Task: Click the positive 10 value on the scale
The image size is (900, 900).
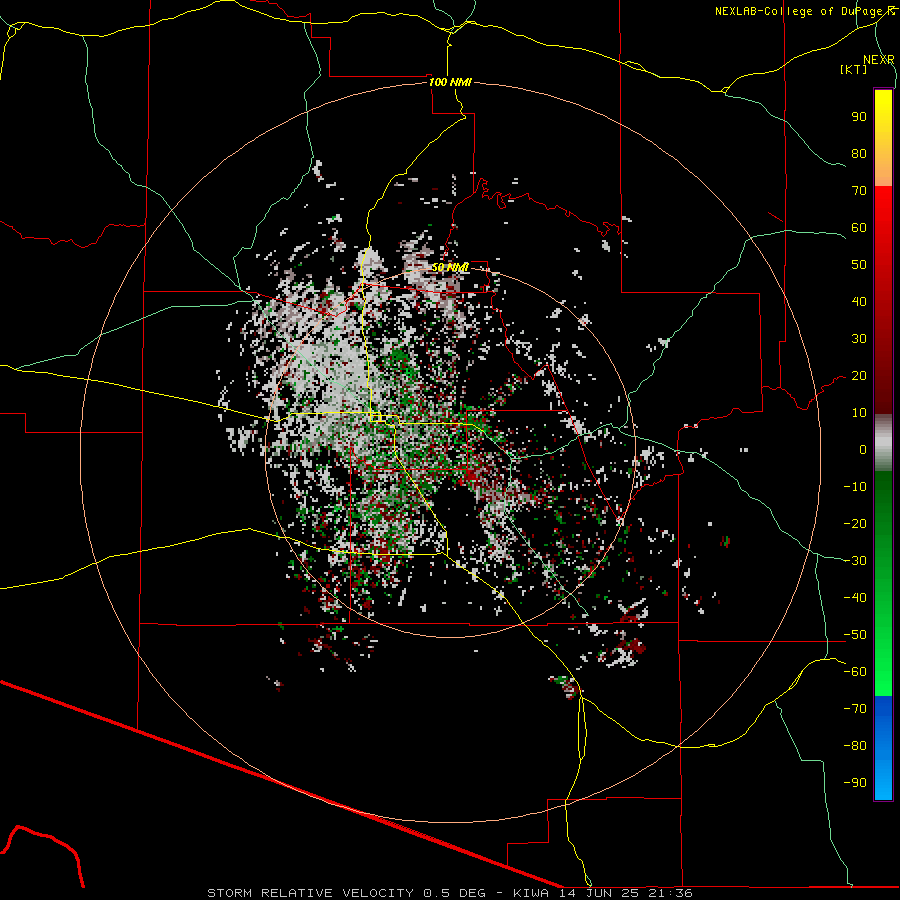Action: tap(859, 413)
